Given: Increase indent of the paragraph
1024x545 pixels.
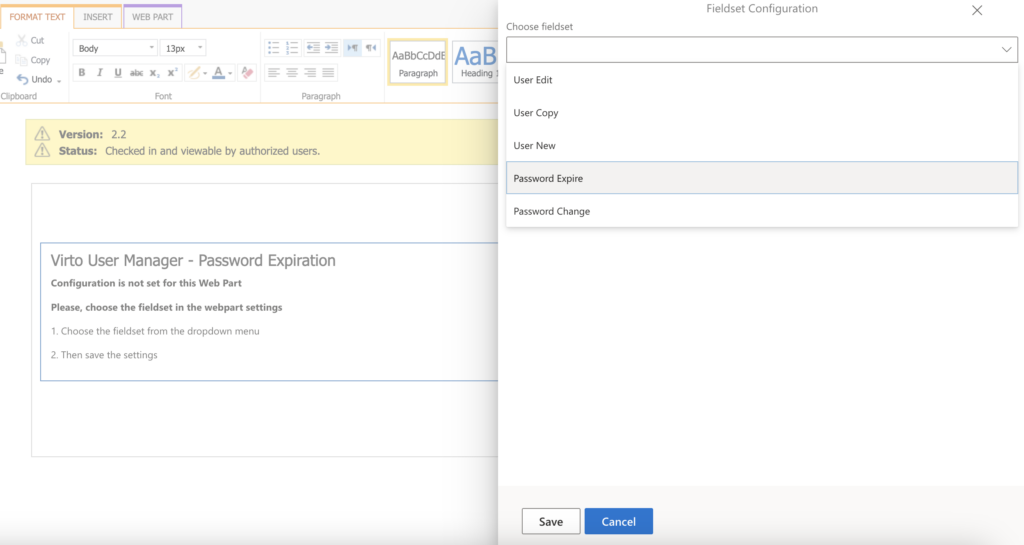Looking at the screenshot, I should pyautogui.click(x=331, y=47).
